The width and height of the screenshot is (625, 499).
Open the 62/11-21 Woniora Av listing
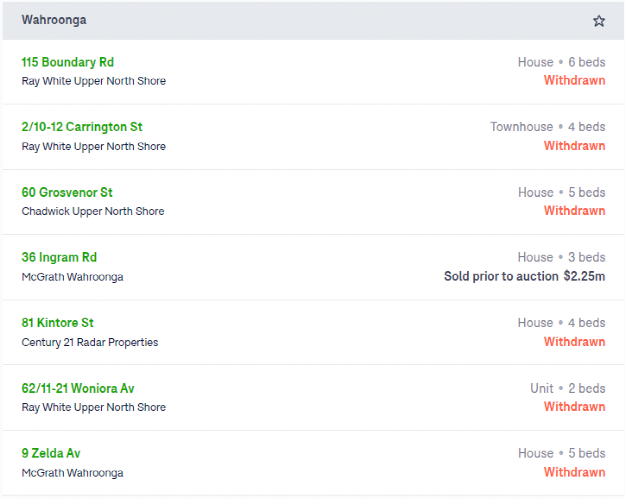78,388
